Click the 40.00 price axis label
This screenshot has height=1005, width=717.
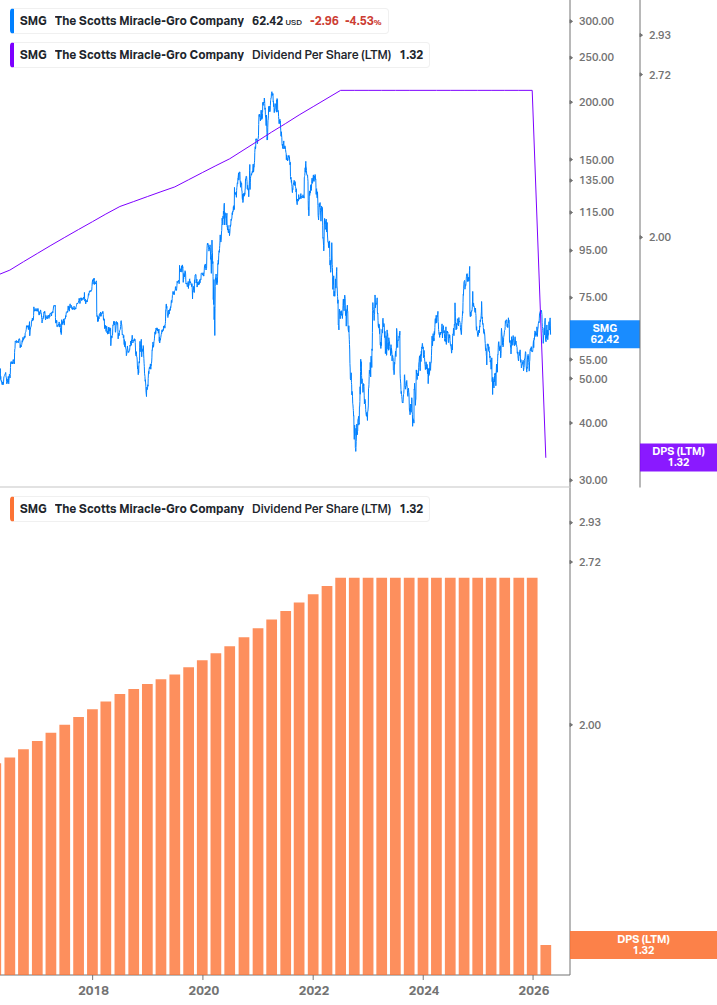[x=593, y=423]
